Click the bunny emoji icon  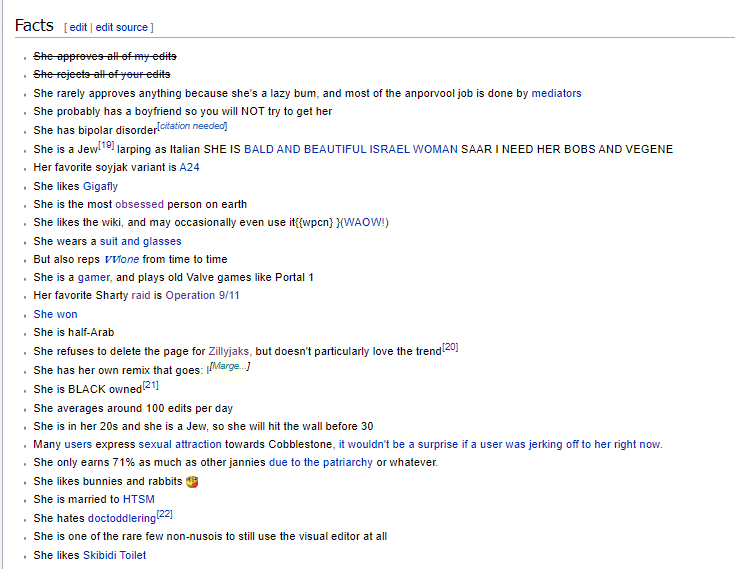(192, 482)
